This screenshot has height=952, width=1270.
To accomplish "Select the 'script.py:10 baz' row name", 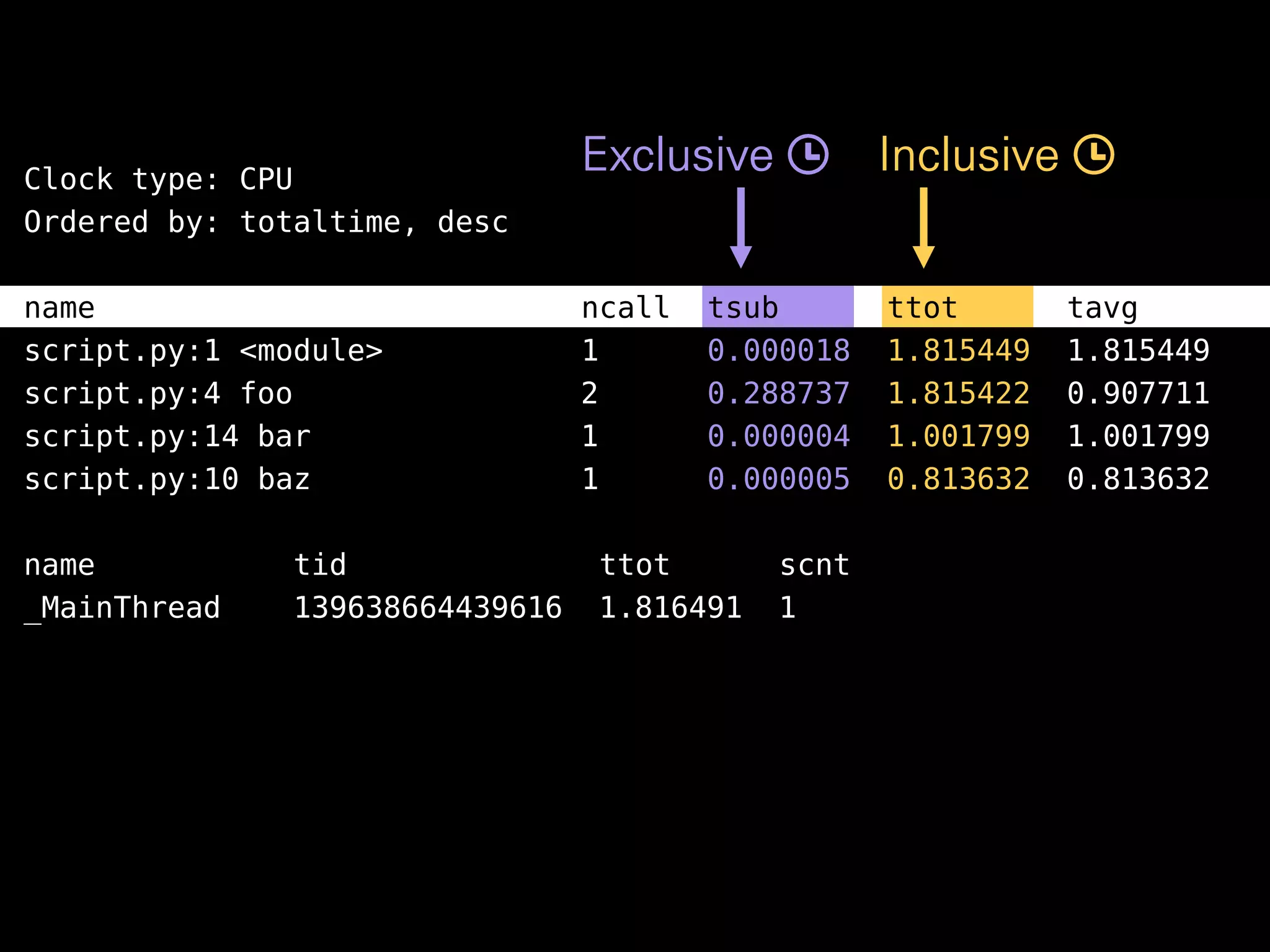I will click(x=167, y=480).
